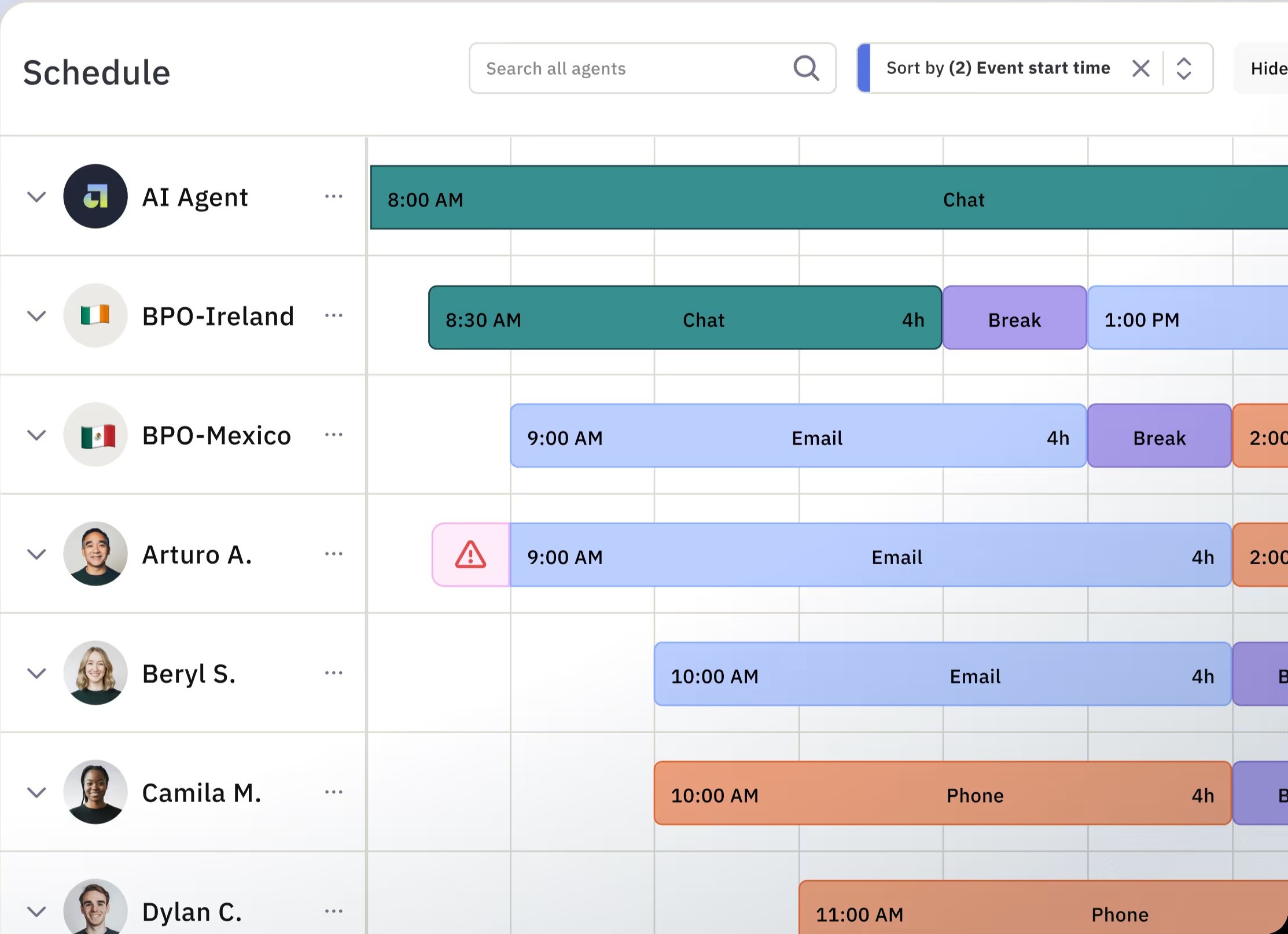Expand the Dylan C. row
Viewport: 1288px width, 934px height.
point(36,912)
